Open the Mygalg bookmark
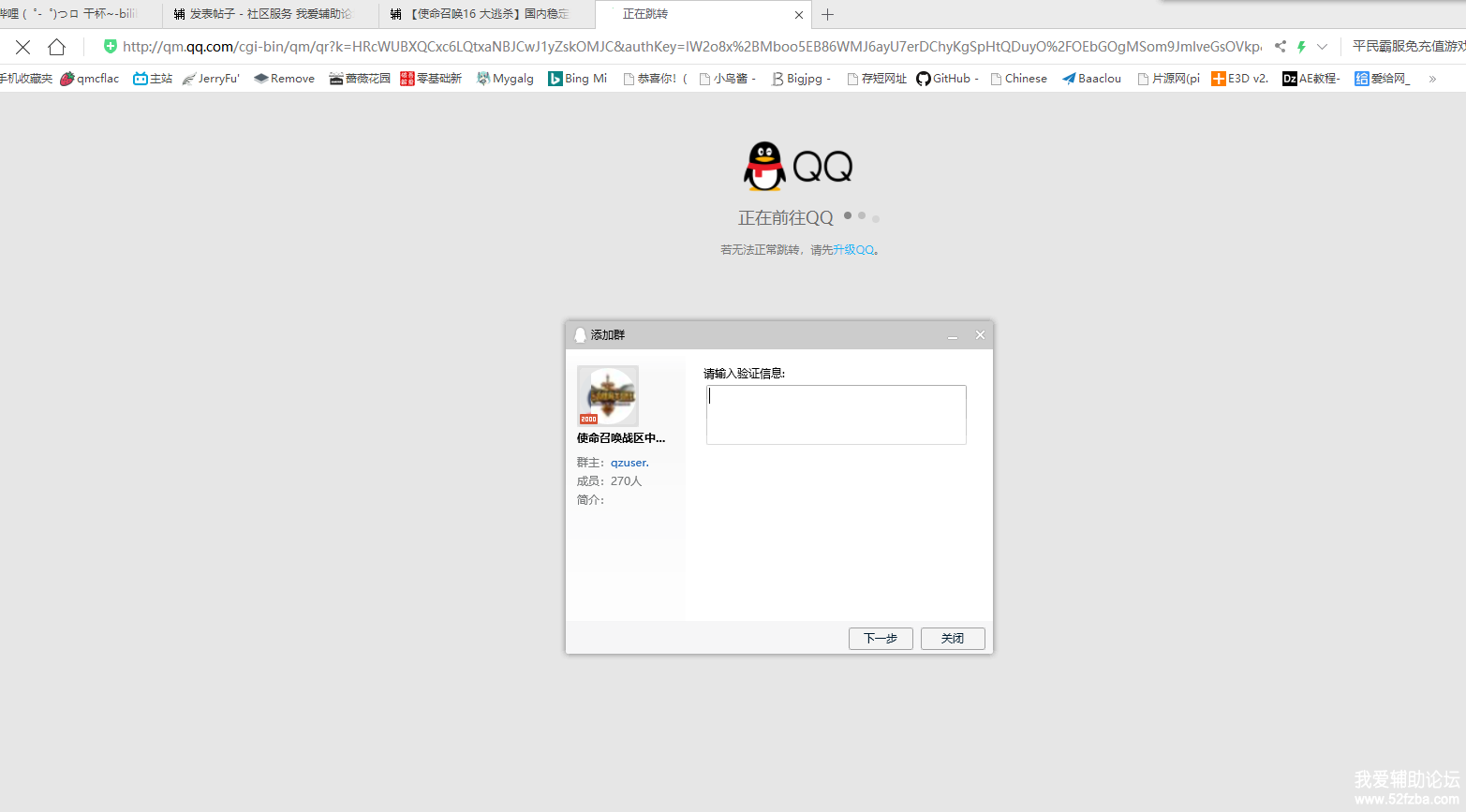Image resolution: width=1466 pixels, height=812 pixels. pyautogui.click(x=505, y=79)
